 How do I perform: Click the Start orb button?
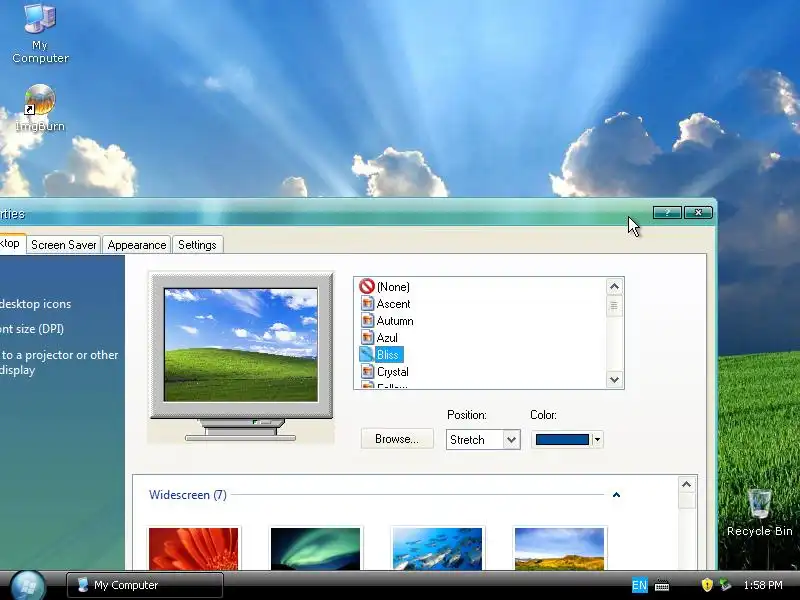point(28,586)
